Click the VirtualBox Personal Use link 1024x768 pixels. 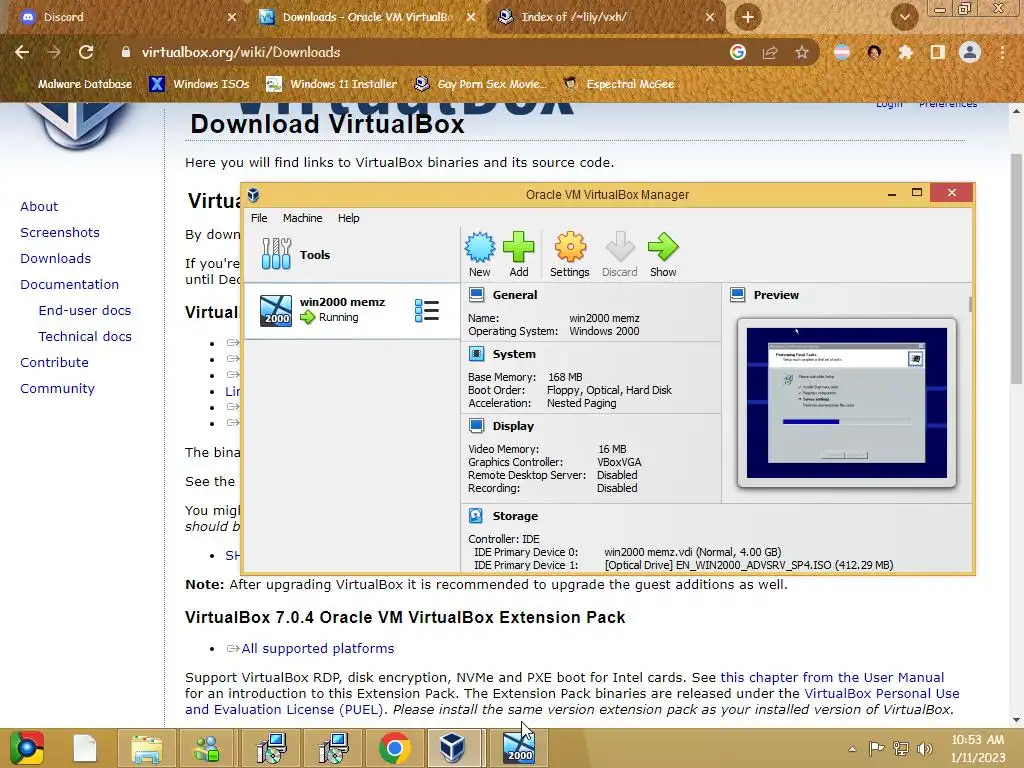coord(882,694)
